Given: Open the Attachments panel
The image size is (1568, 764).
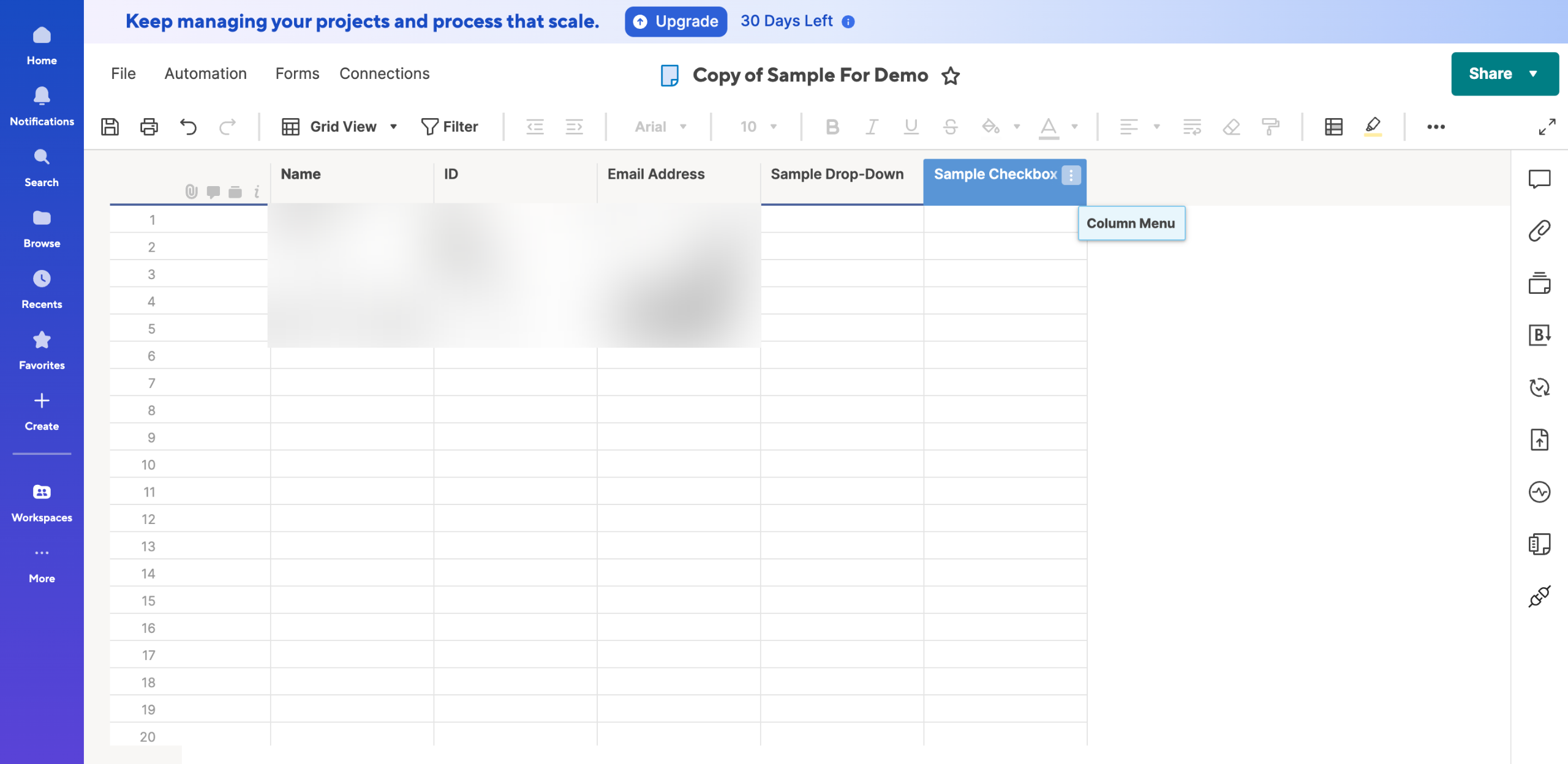Looking at the screenshot, I should [x=1540, y=230].
